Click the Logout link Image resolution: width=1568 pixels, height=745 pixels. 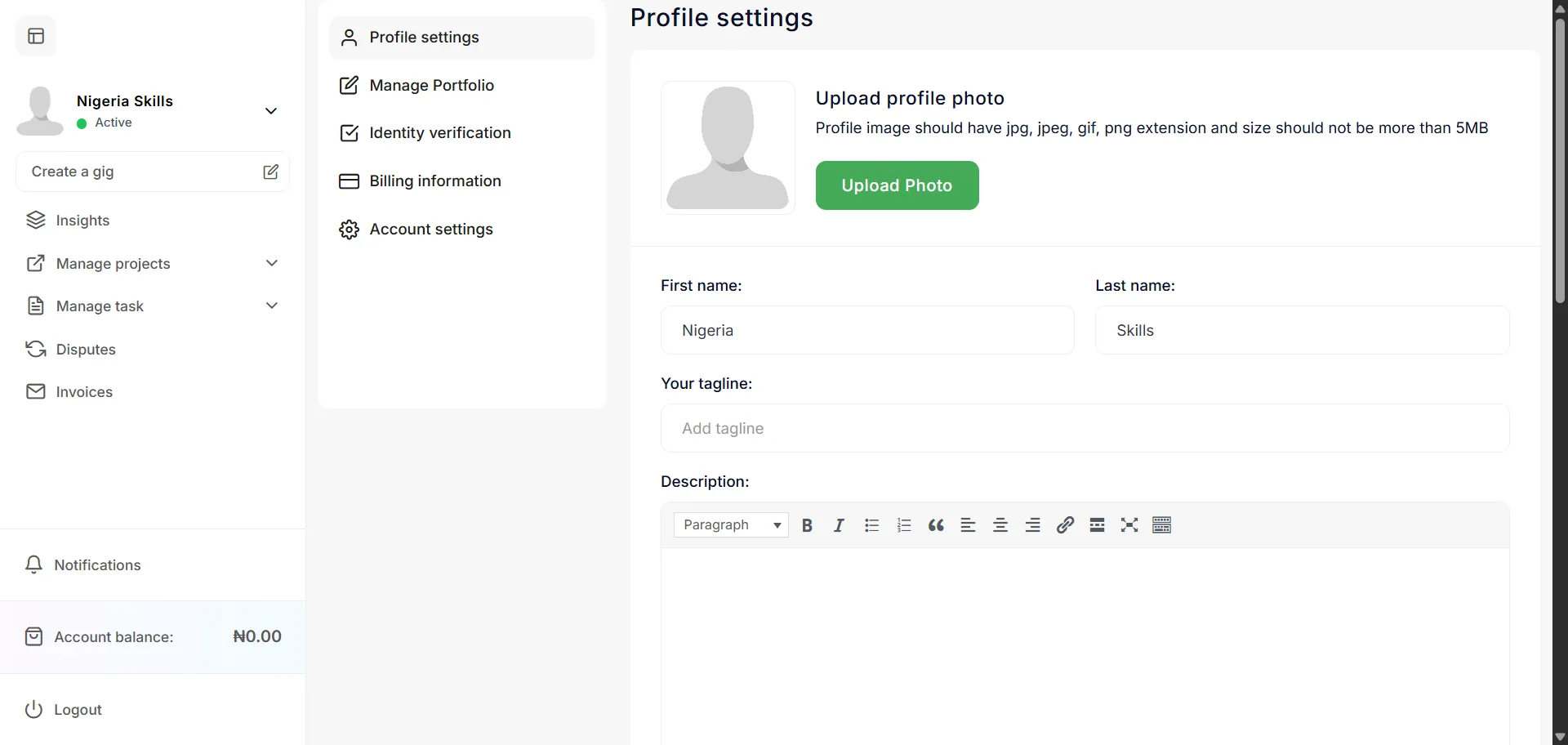point(78,709)
